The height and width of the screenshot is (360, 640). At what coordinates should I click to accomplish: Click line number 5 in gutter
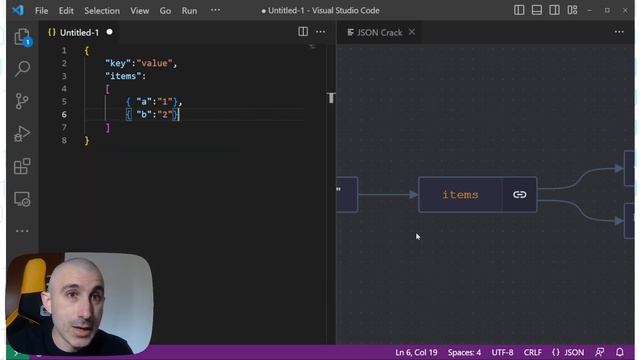[x=64, y=102]
